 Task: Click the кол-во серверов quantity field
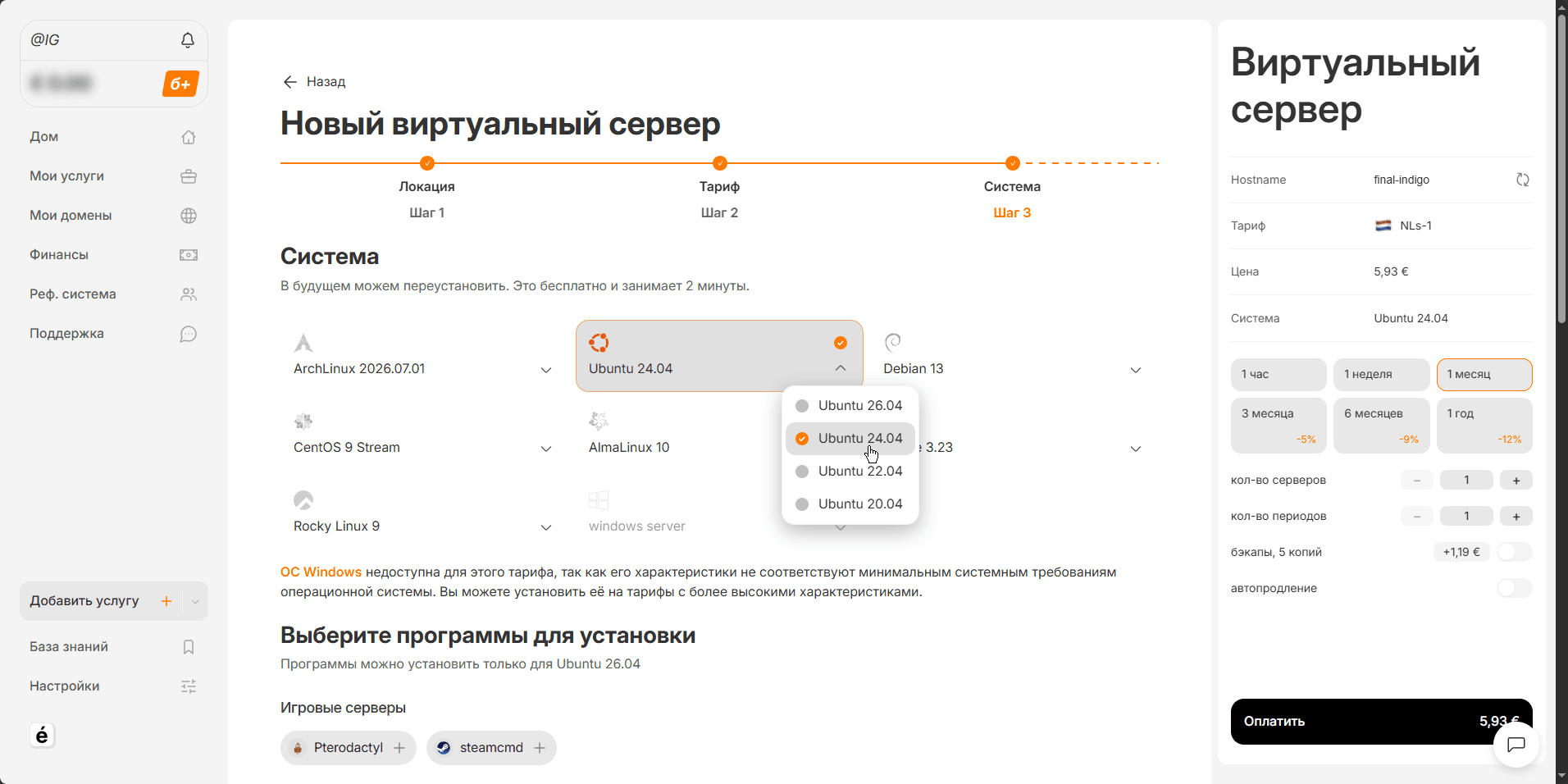(x=1466, y=481)
